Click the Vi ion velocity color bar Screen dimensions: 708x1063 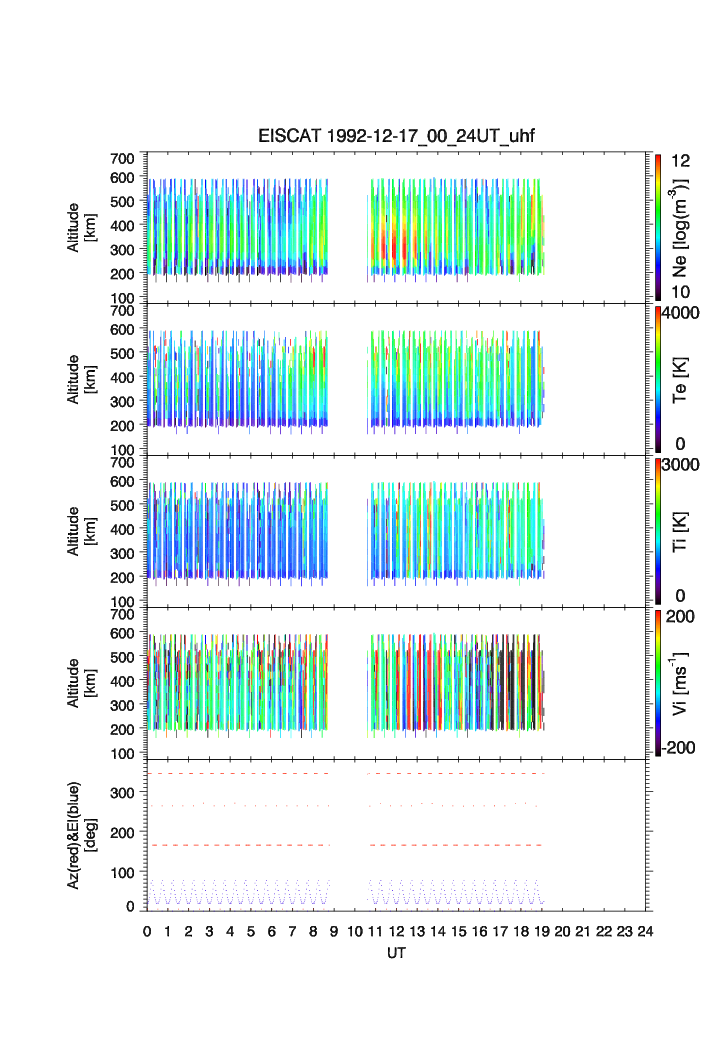[658, 683]
